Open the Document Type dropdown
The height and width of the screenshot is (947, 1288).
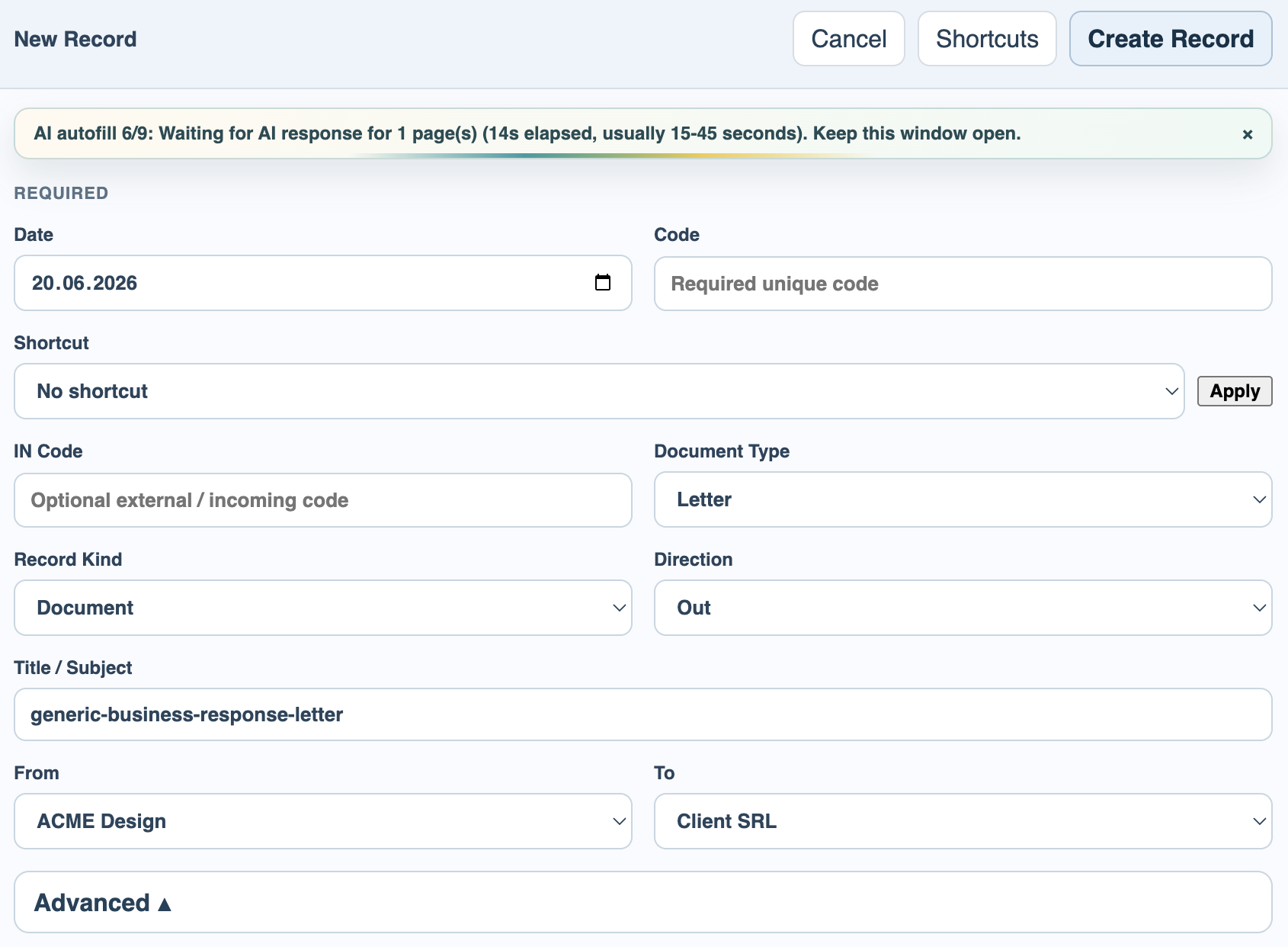(x=963, y=499)
